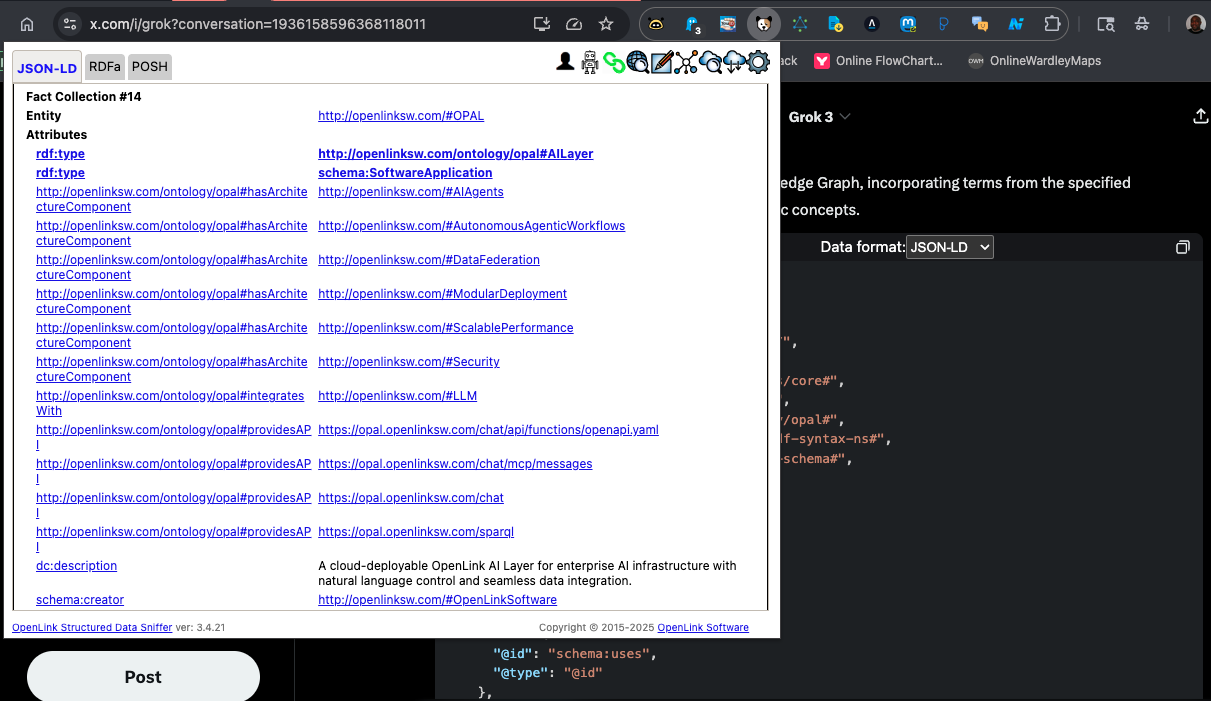The height and width of the screenshot is (701, 1211).
Task: Open the #ModularDeployment link
Action: tap(442, 294)
